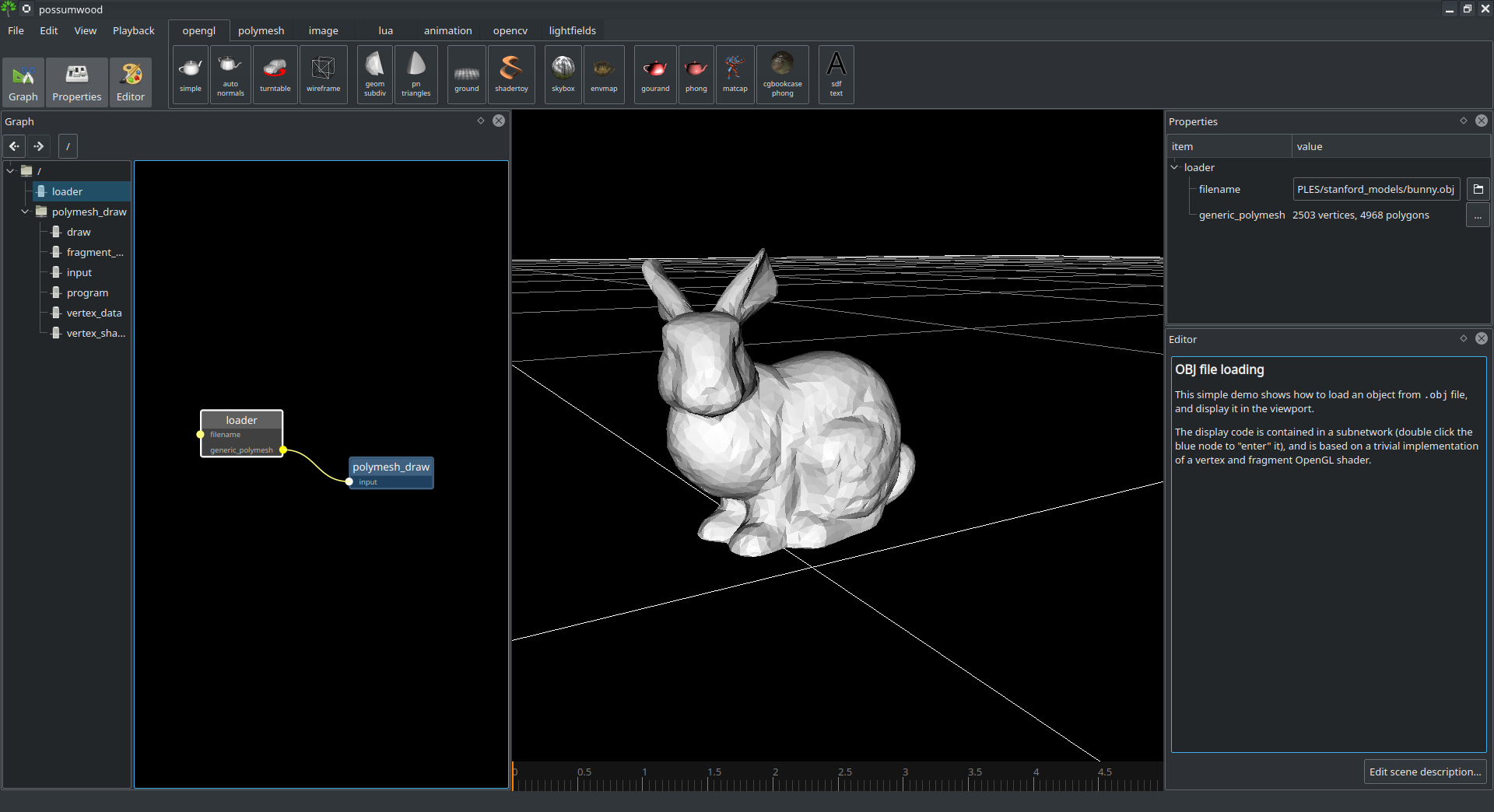Toggle the Editor panel button
Viewport: 1494px width, 812px height.
[x=131, y=82]
